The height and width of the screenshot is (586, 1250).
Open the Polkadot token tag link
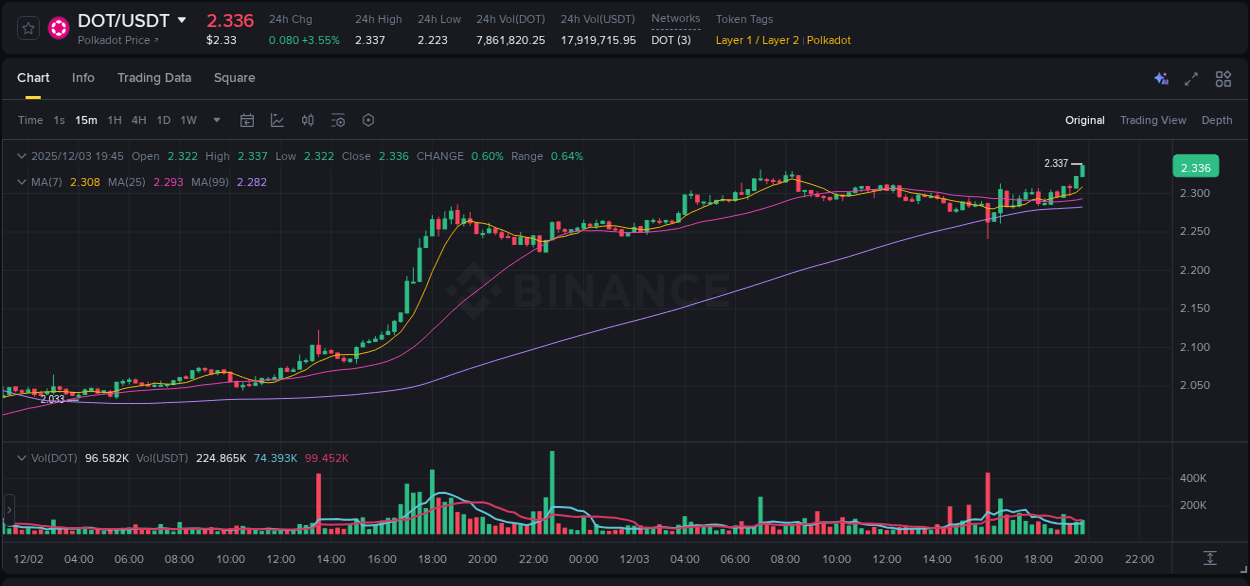tap(828, 40)
